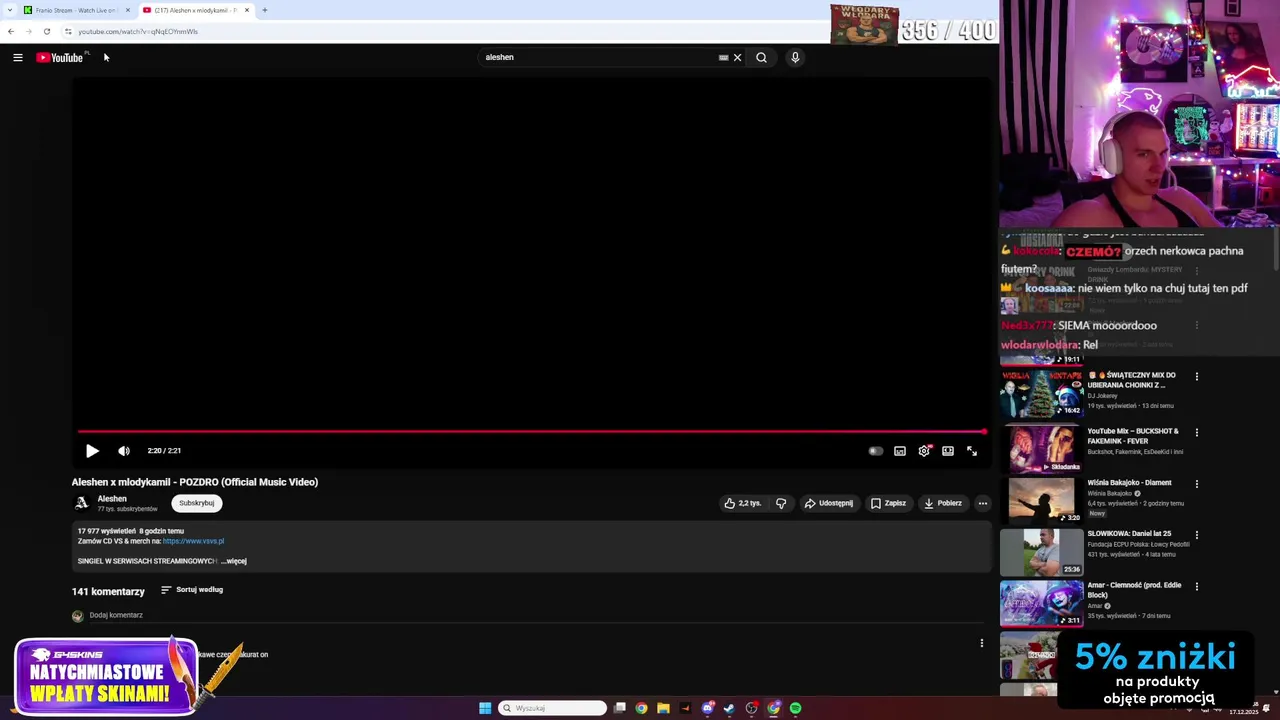Screen dimensions: 1280x720
Task: Focus the Dodaj komentarz field
Action: [116, 615]
